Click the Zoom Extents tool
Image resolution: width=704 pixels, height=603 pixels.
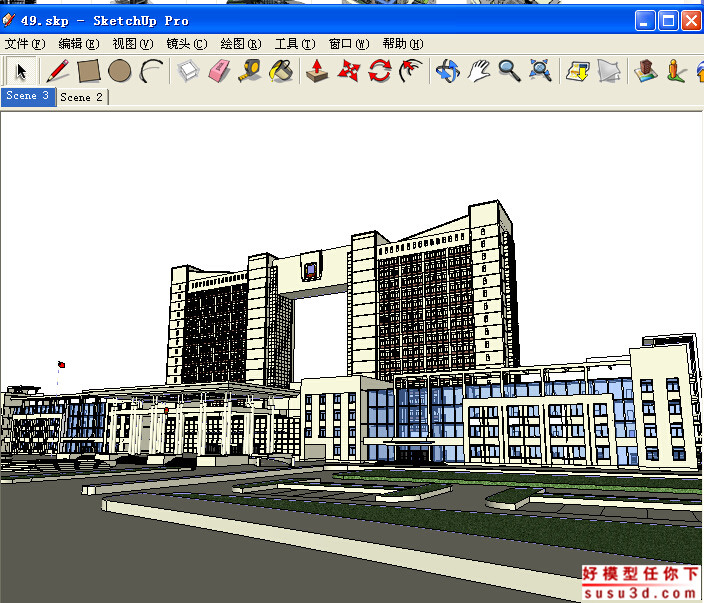pyautogui.click(x=540, y=71)
